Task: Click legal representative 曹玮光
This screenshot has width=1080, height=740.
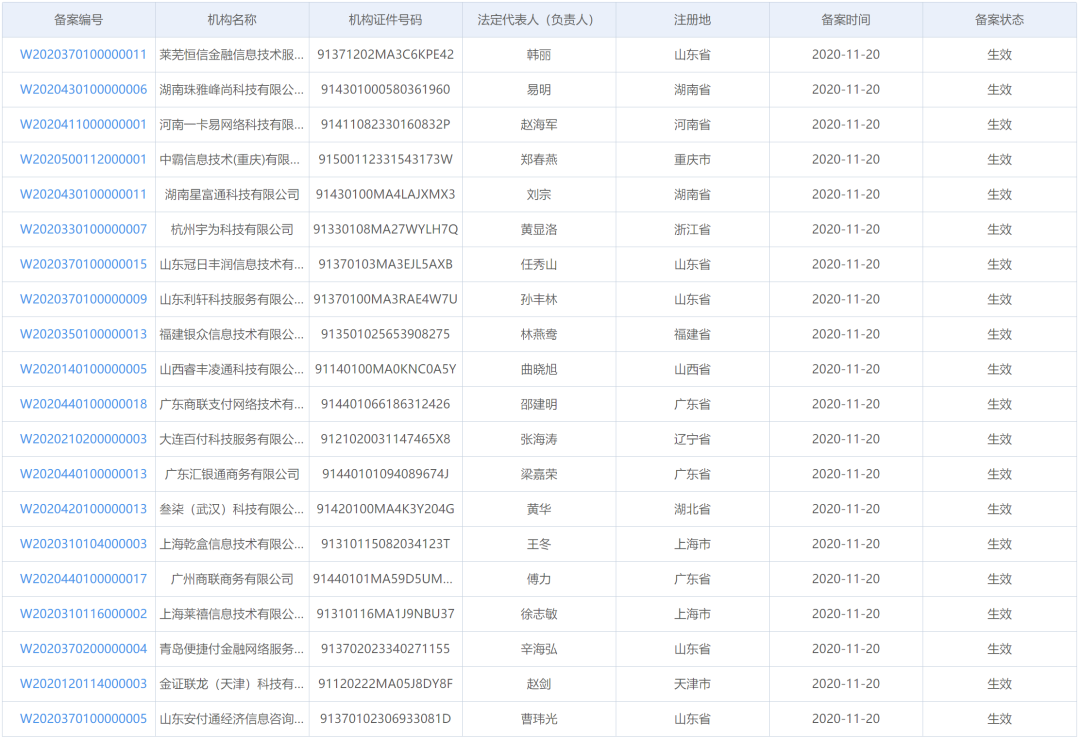Action: (x=539, y=719)
